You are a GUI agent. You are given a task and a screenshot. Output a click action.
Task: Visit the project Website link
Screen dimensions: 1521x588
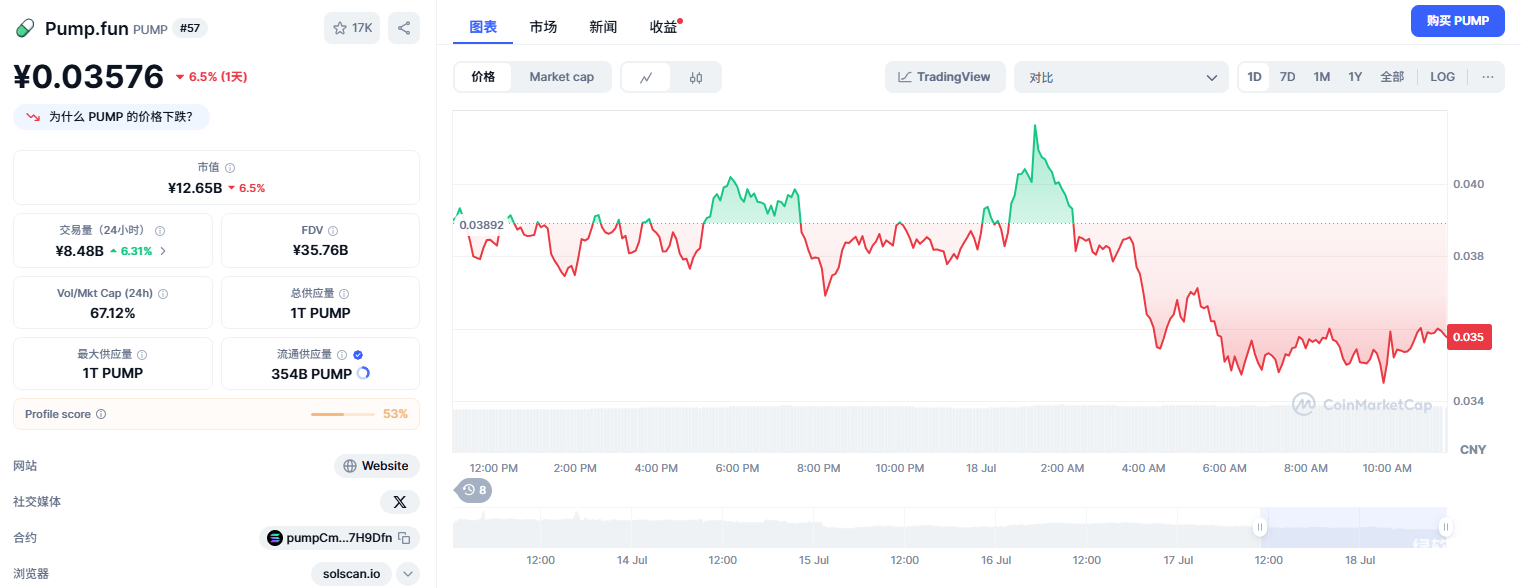pos(377,466)
